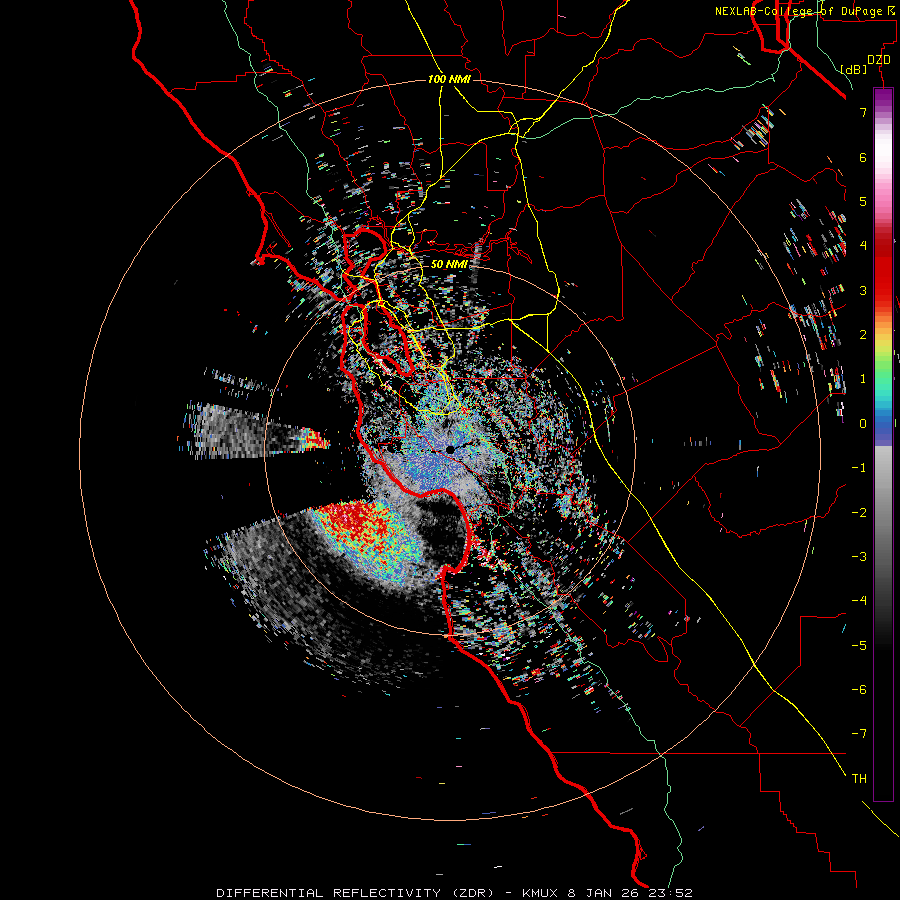Click the '-5' value on the color scale
Image resolution: width=900 pixels, height=900 pixels.
pyautogui.click(x=859, y=646)
